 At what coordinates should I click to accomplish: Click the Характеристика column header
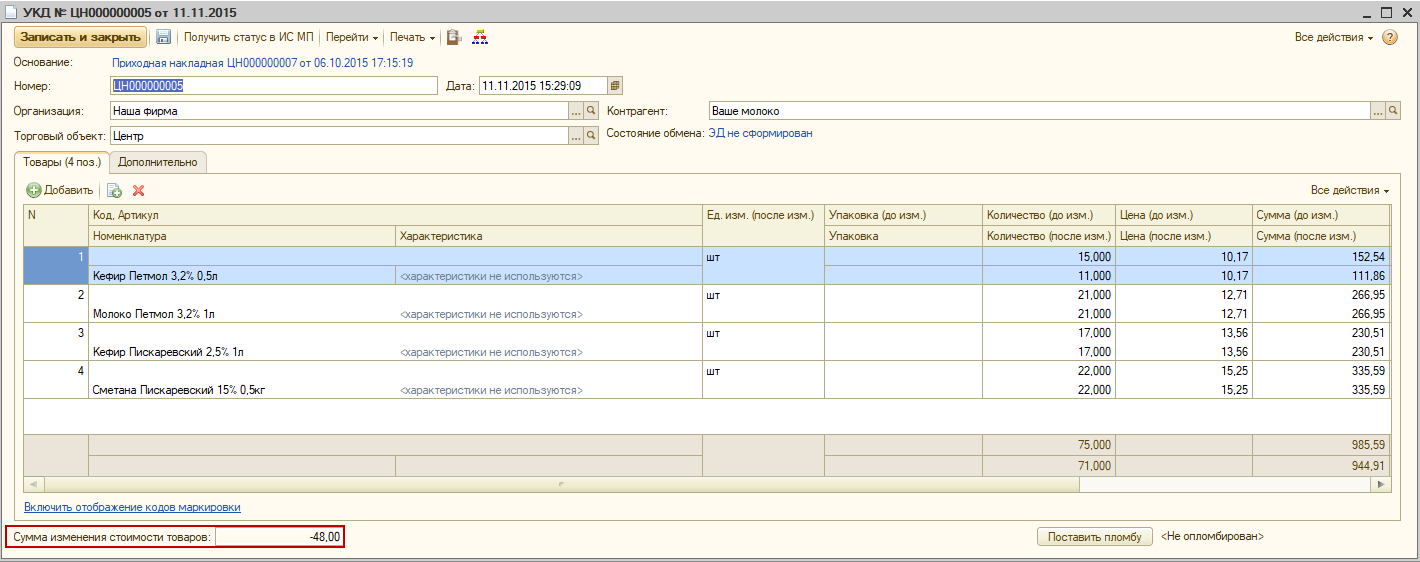coord(549,236)
